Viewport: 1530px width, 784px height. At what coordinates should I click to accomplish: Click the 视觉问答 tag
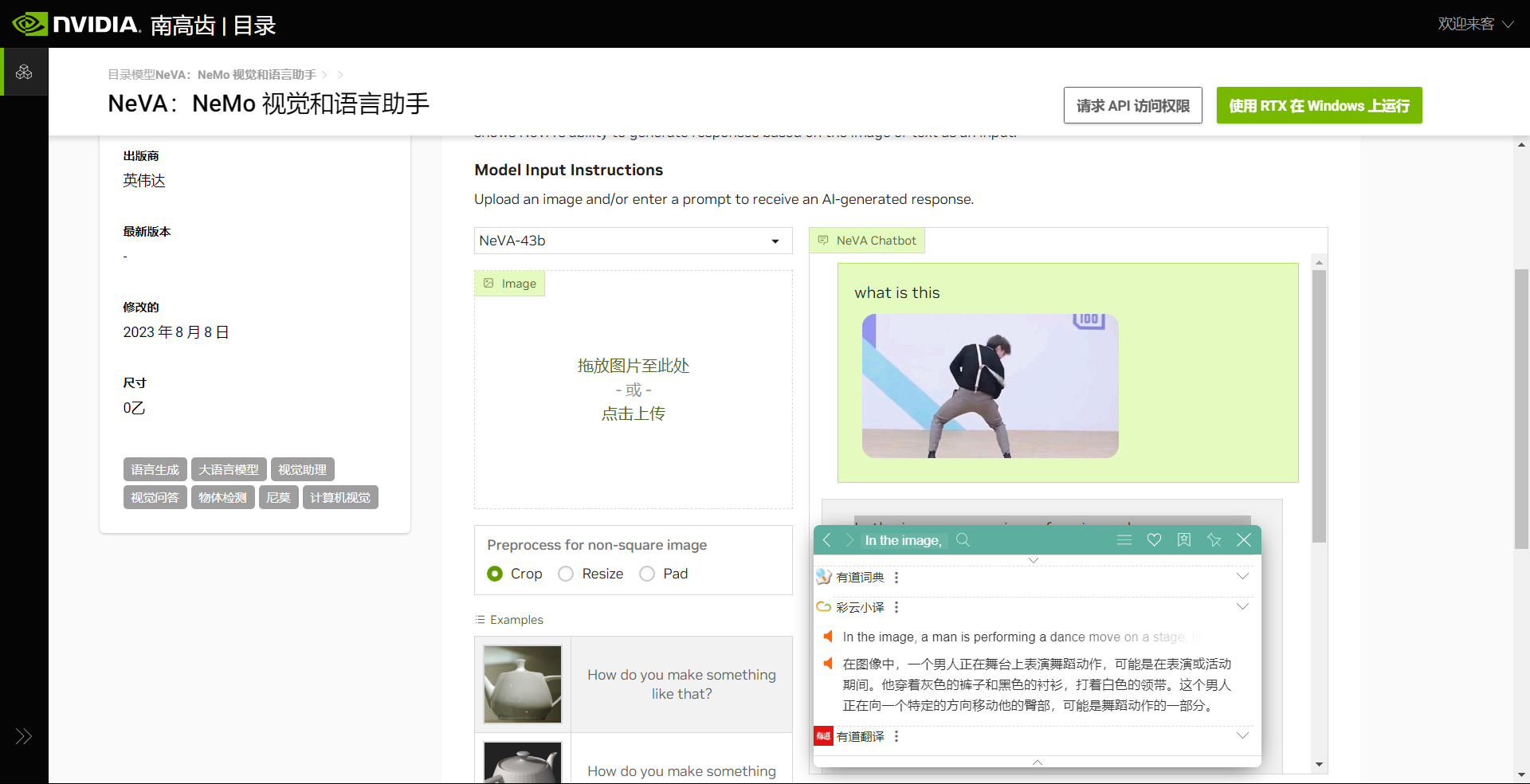point(155,497)
